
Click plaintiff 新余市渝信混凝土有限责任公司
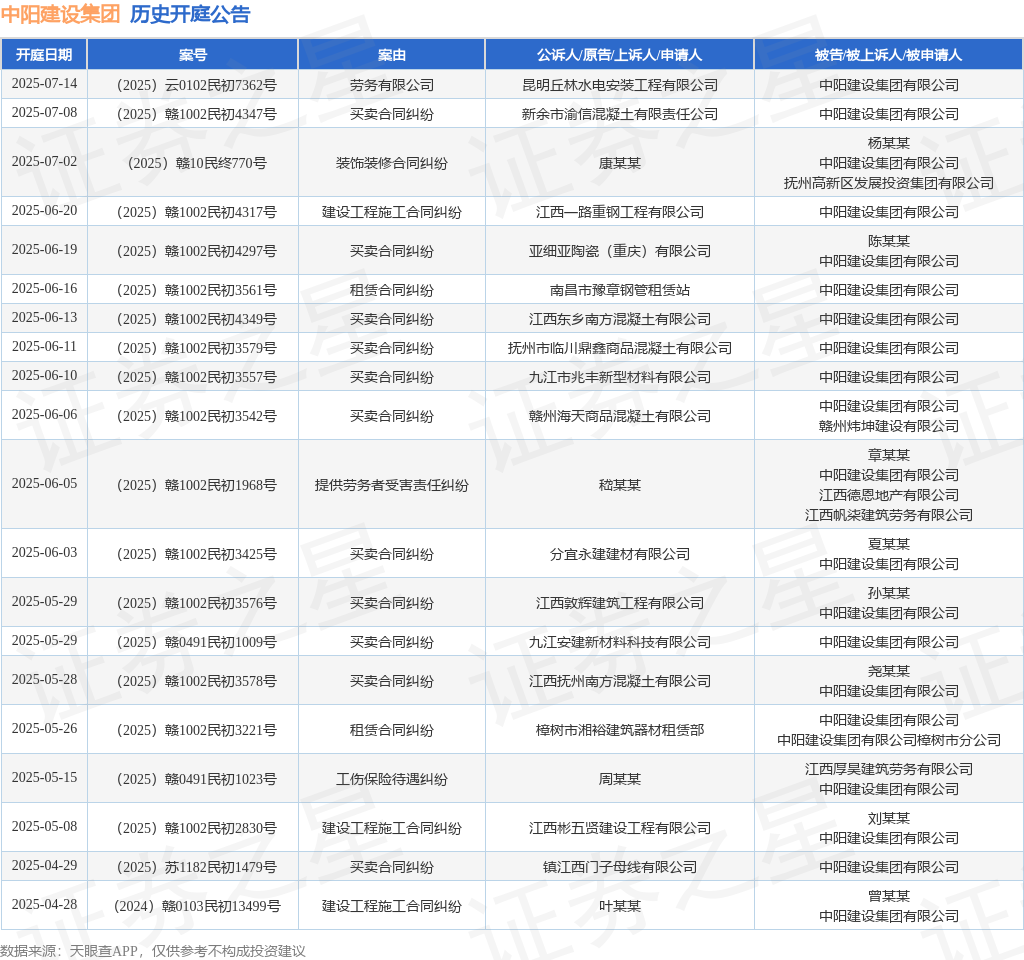pos(620,114)
